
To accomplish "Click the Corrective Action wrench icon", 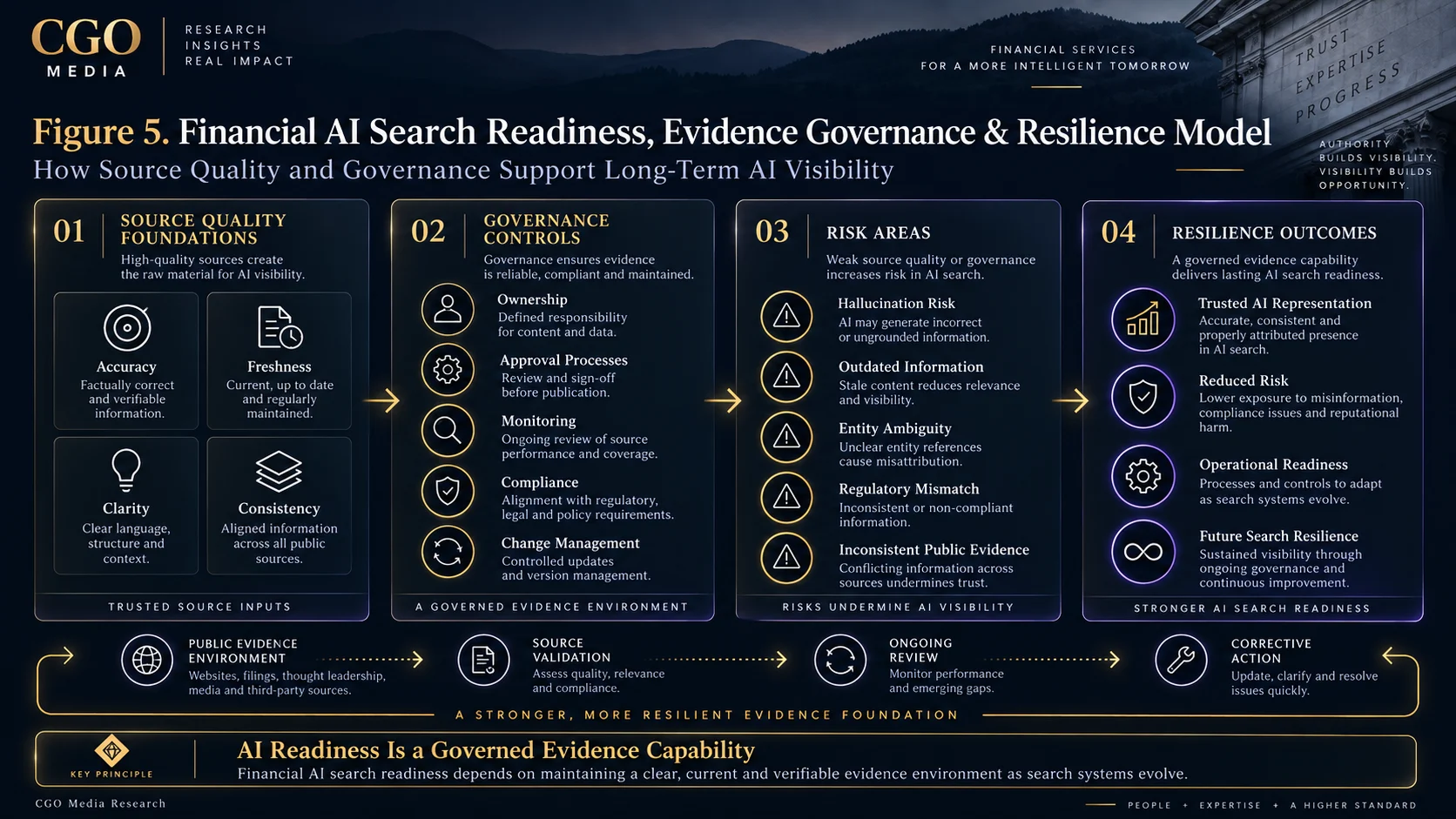I will [x=1181, y=660].
